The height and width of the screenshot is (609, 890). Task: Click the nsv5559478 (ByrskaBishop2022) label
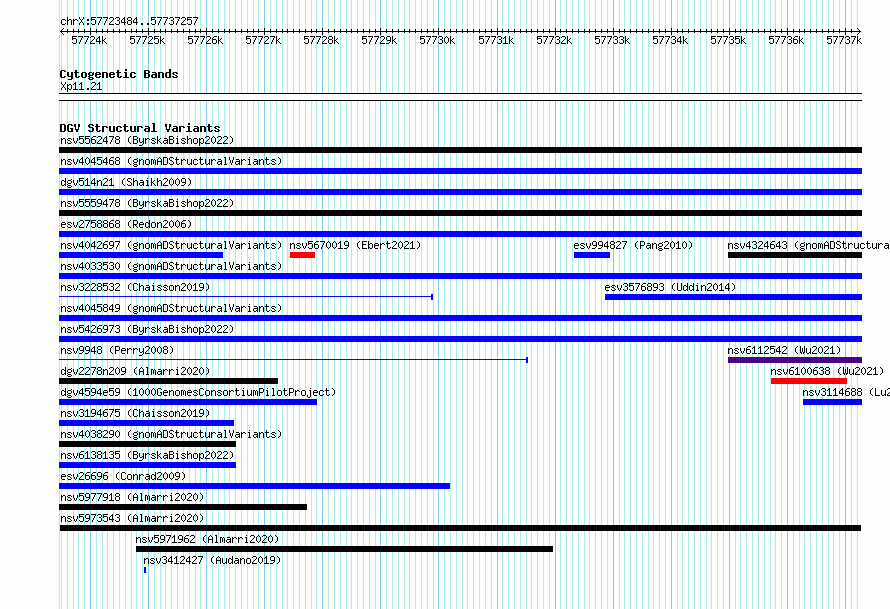click(147, 203)
